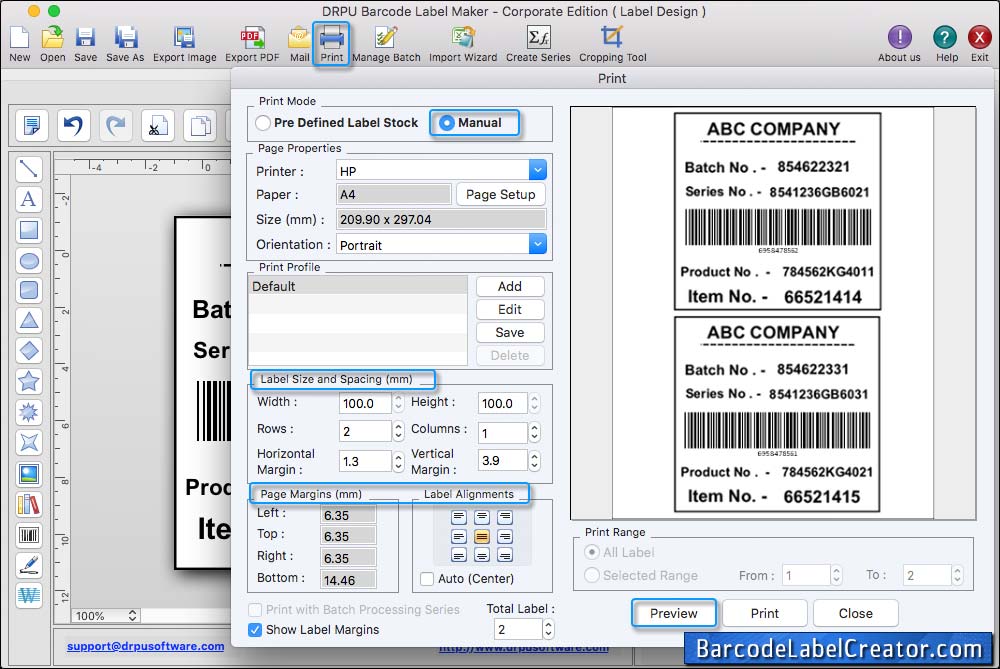Click the label Width stepper
The width and height of the screenshot is (1000, 669).
(399, 402)
